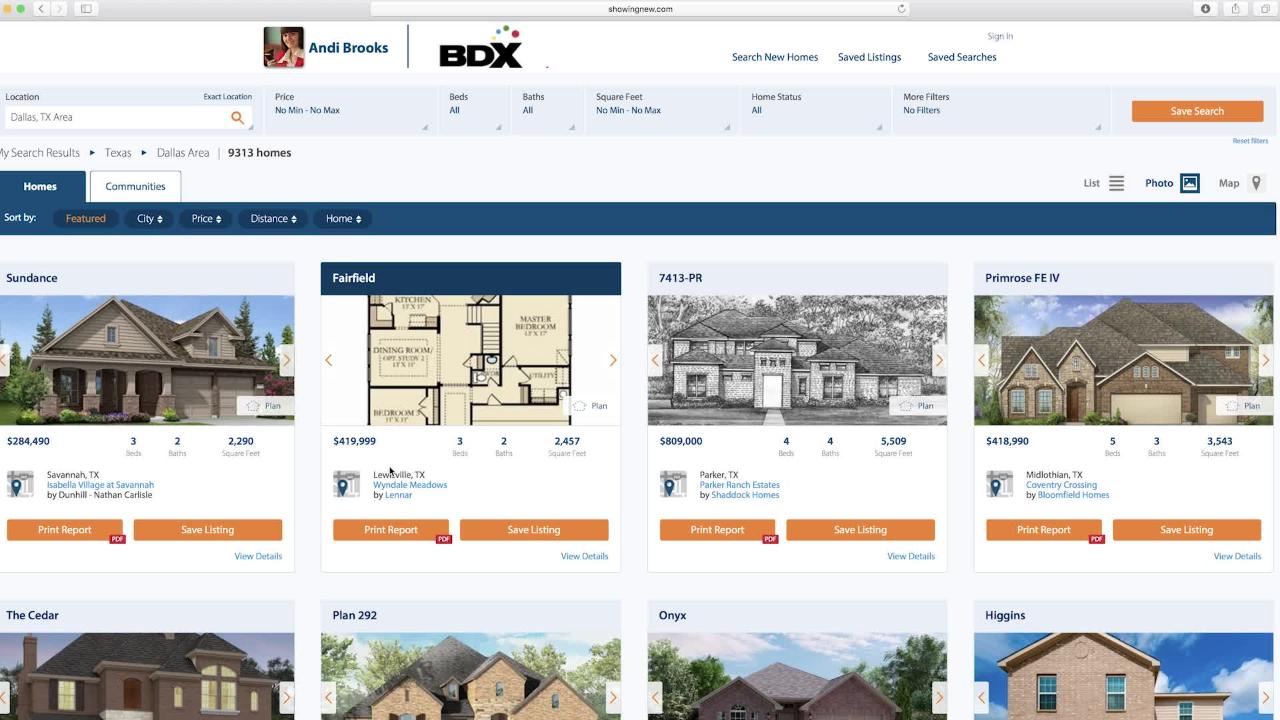Click Plan badge on 7413-PR photo

[918, 406]
